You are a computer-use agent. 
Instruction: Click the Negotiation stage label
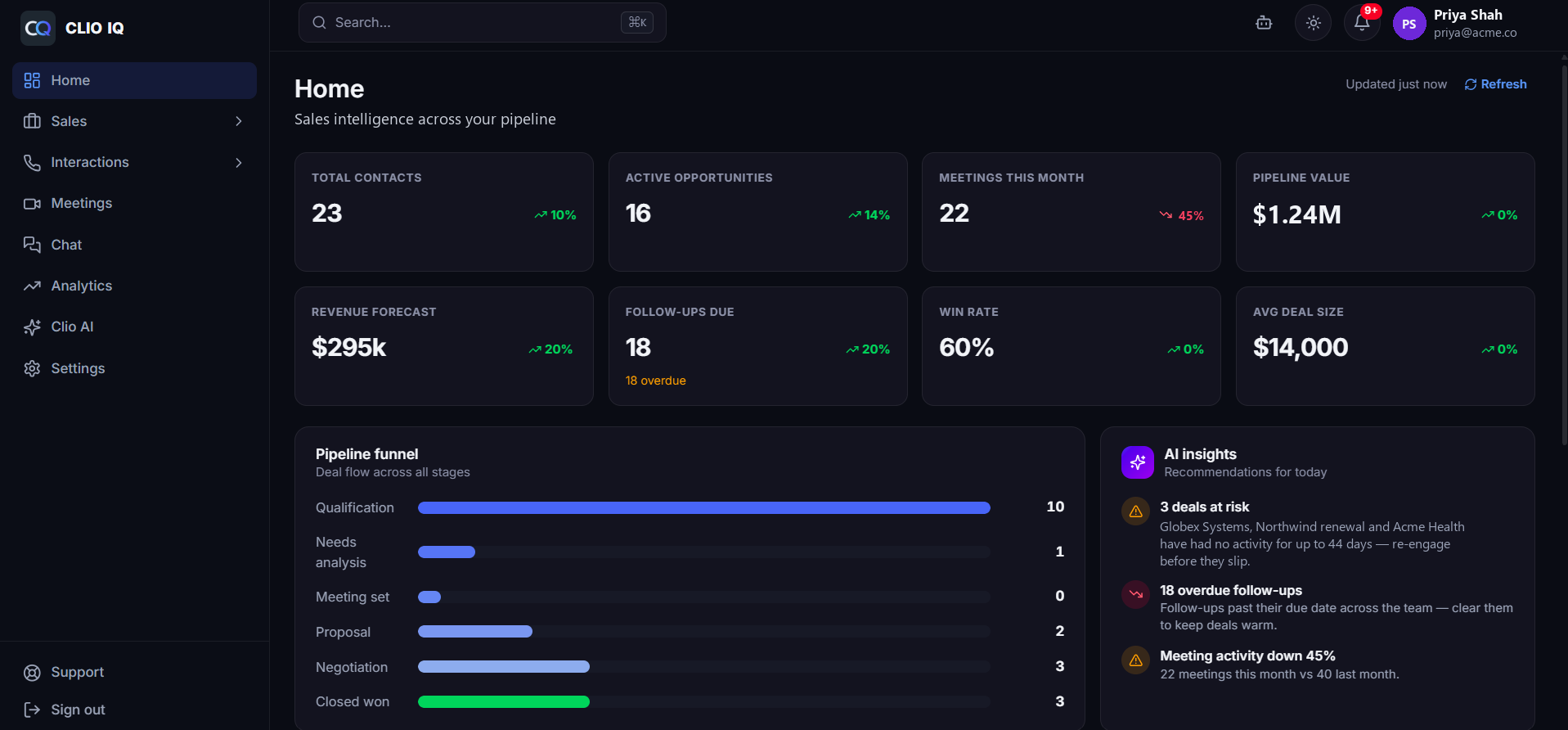pos(352,667)
